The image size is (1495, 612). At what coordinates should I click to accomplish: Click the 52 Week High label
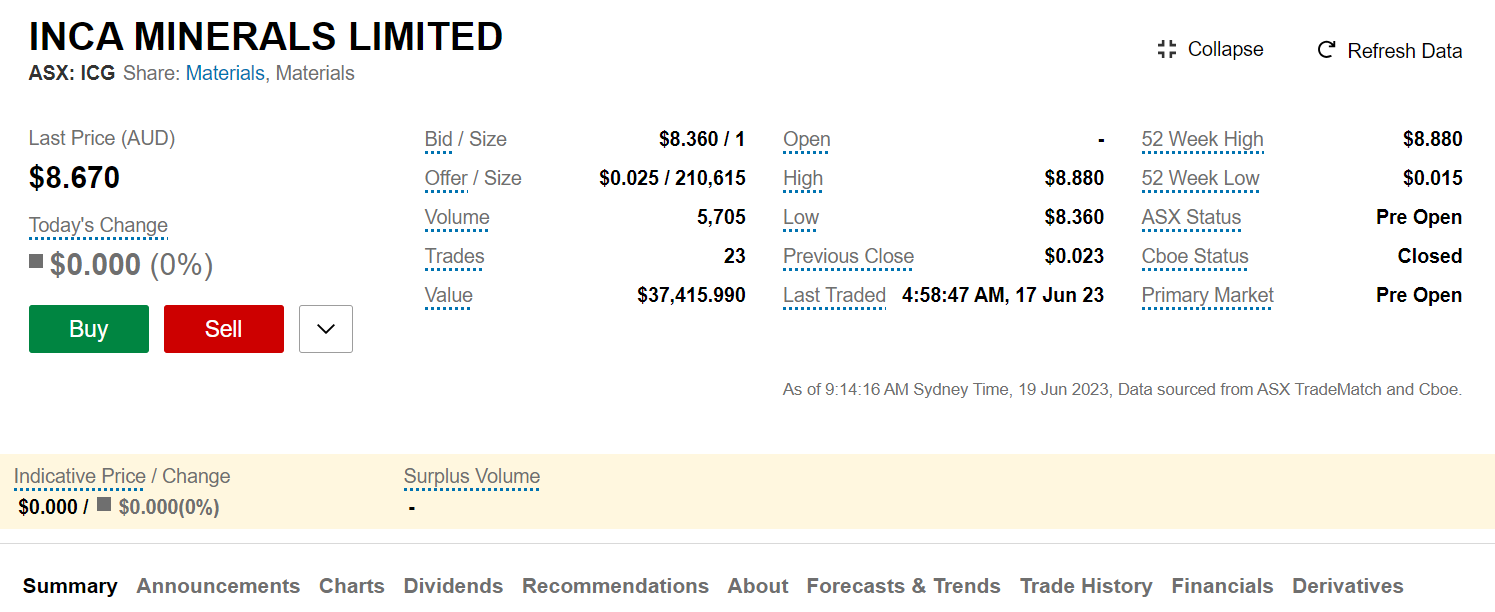click(1202, 140)
